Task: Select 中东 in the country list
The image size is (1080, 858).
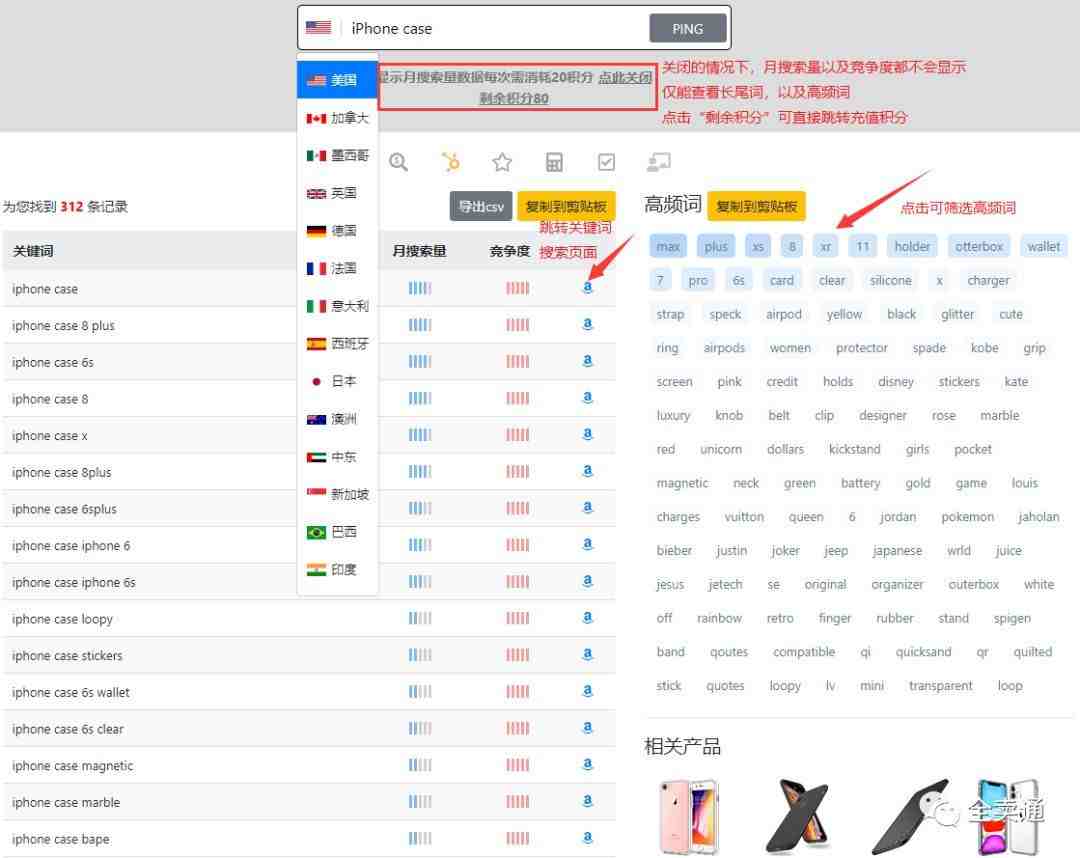Action: tap(338, 456)
